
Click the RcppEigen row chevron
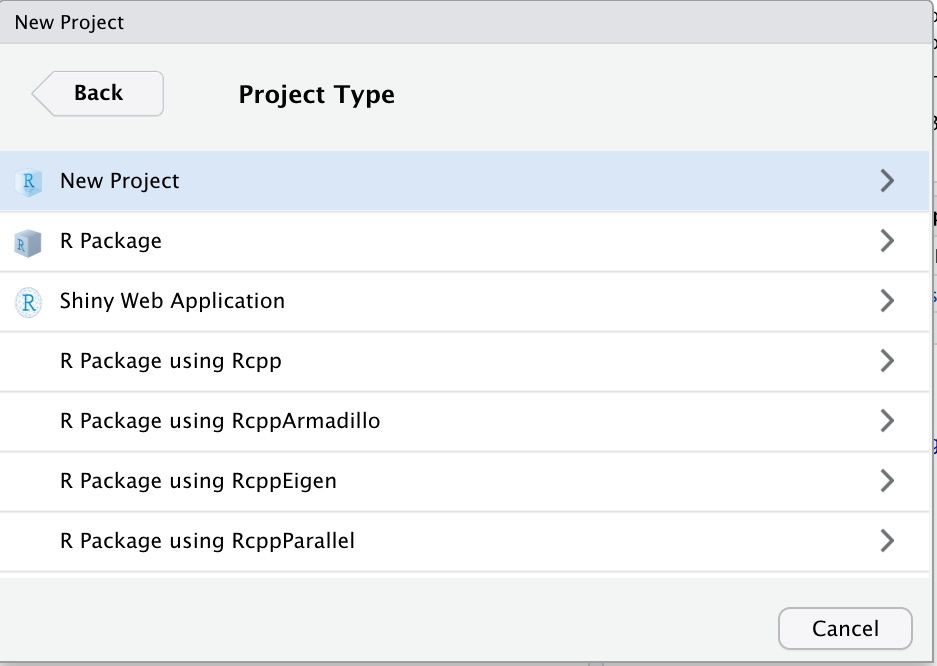click(x=886, y=481)
